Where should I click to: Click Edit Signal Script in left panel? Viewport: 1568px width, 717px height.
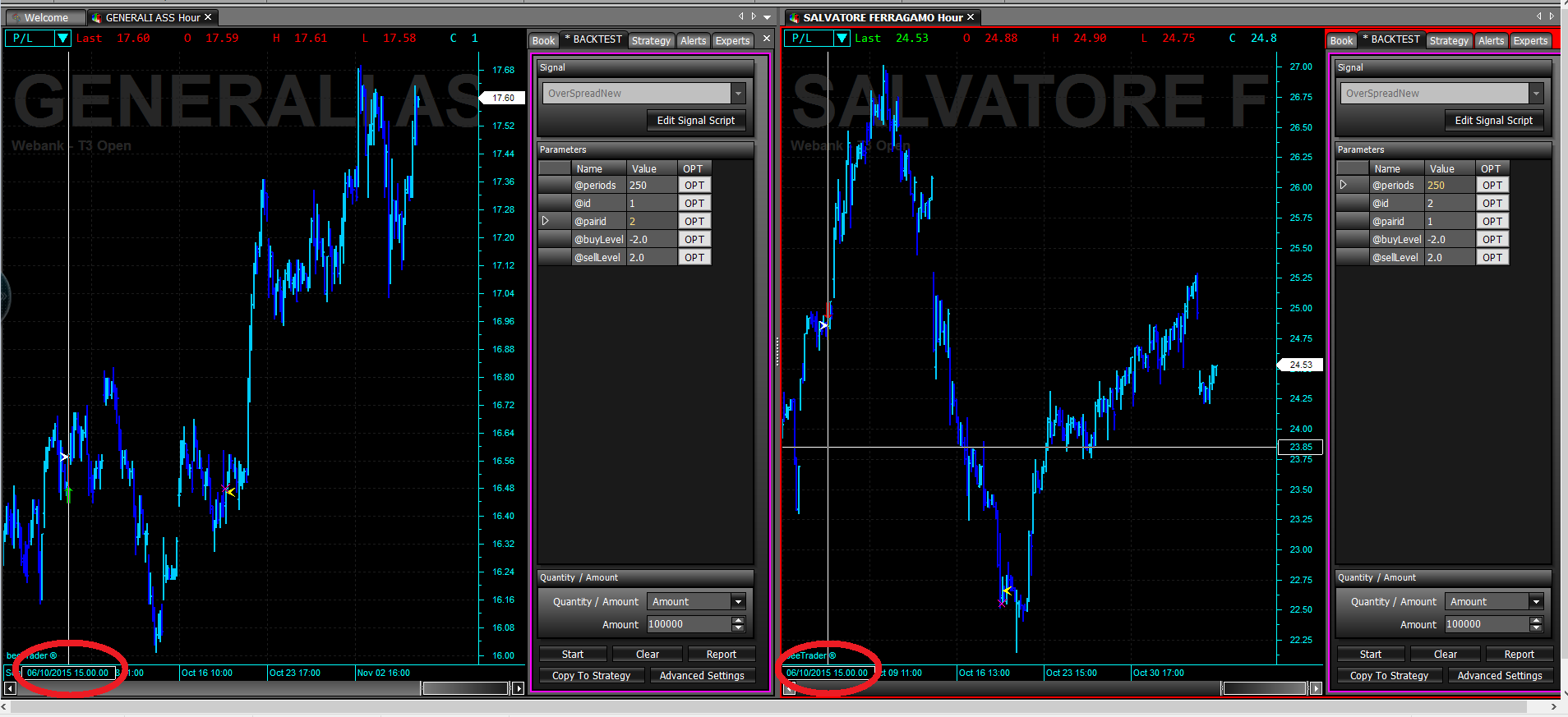(696, 121)
